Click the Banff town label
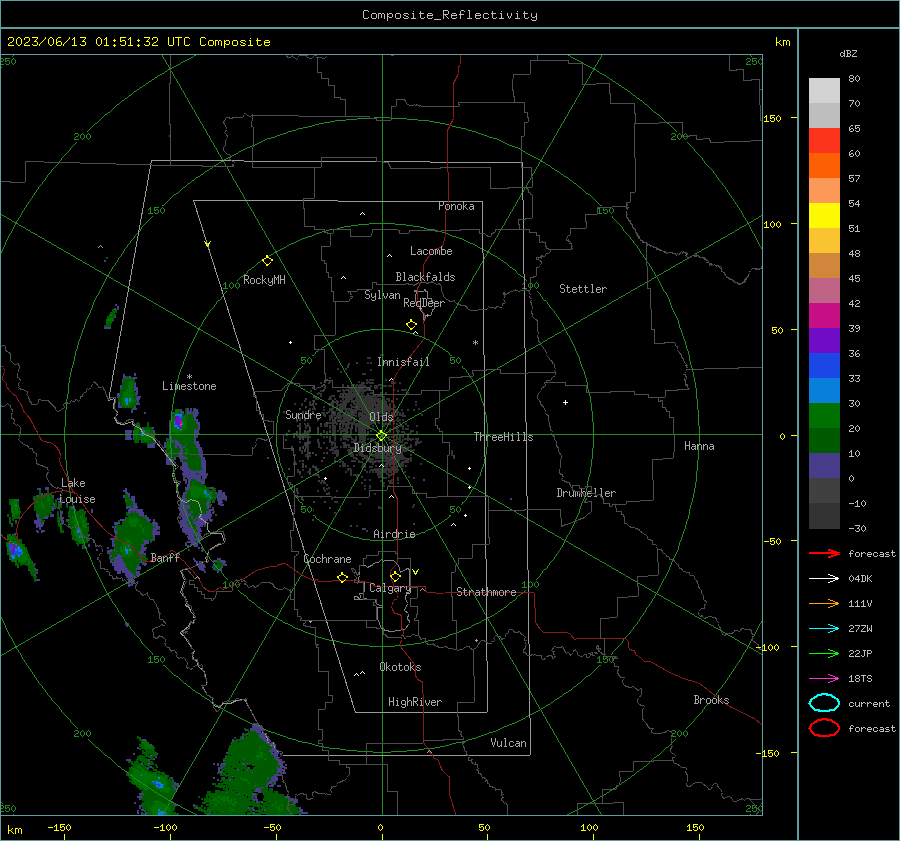Image resolution: width=900 pixels, height=841 pixels. pos(165,557)
